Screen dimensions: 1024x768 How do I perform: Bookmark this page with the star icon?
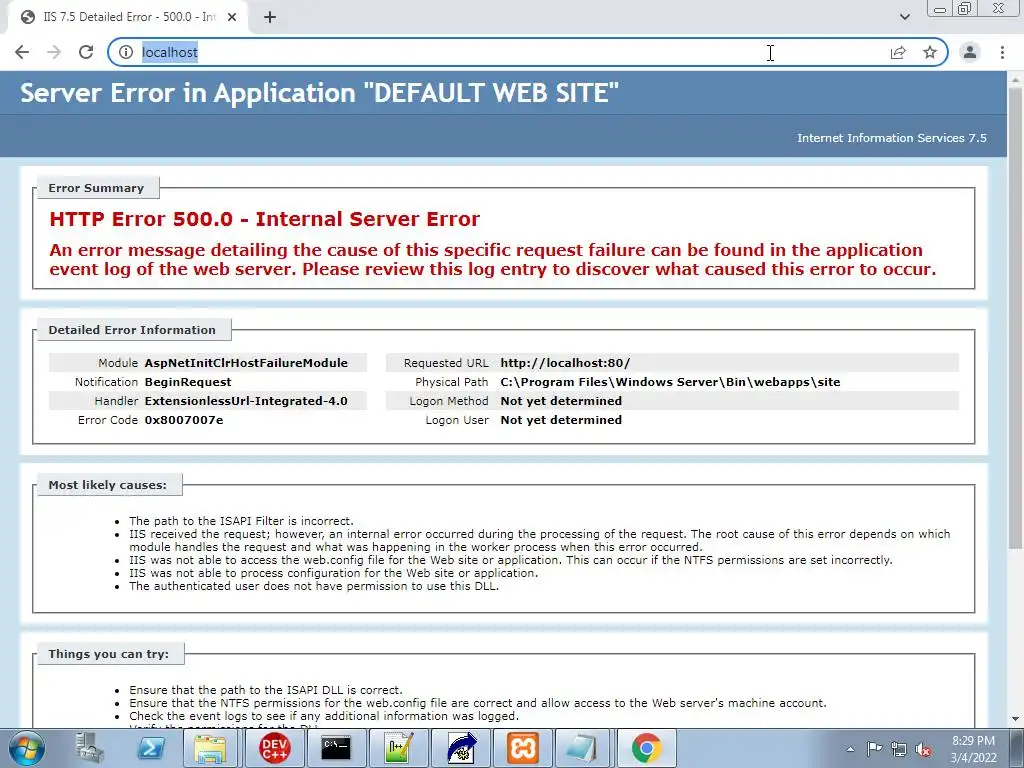[930, 52]
